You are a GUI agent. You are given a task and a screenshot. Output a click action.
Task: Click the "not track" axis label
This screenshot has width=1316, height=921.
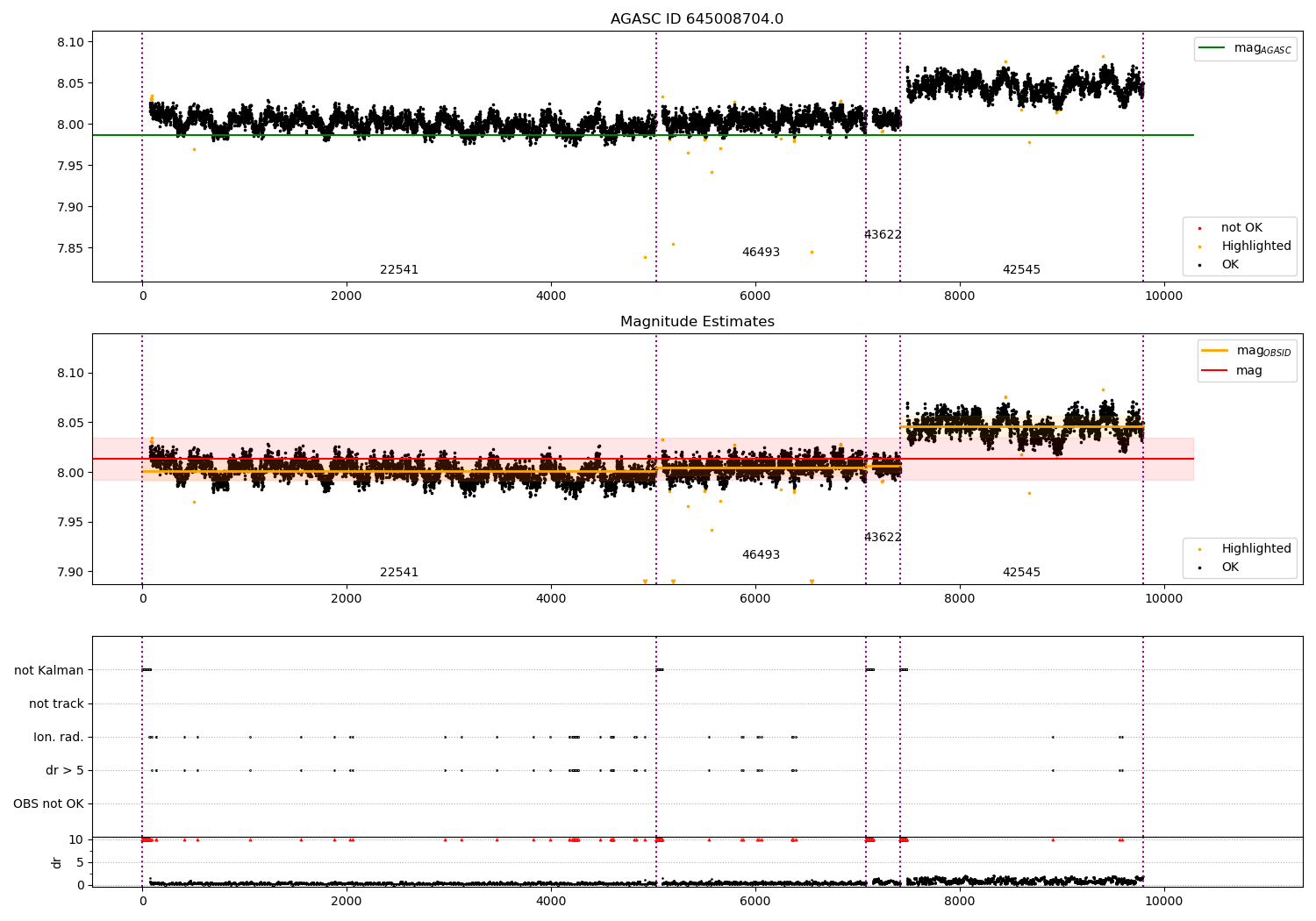56,704
